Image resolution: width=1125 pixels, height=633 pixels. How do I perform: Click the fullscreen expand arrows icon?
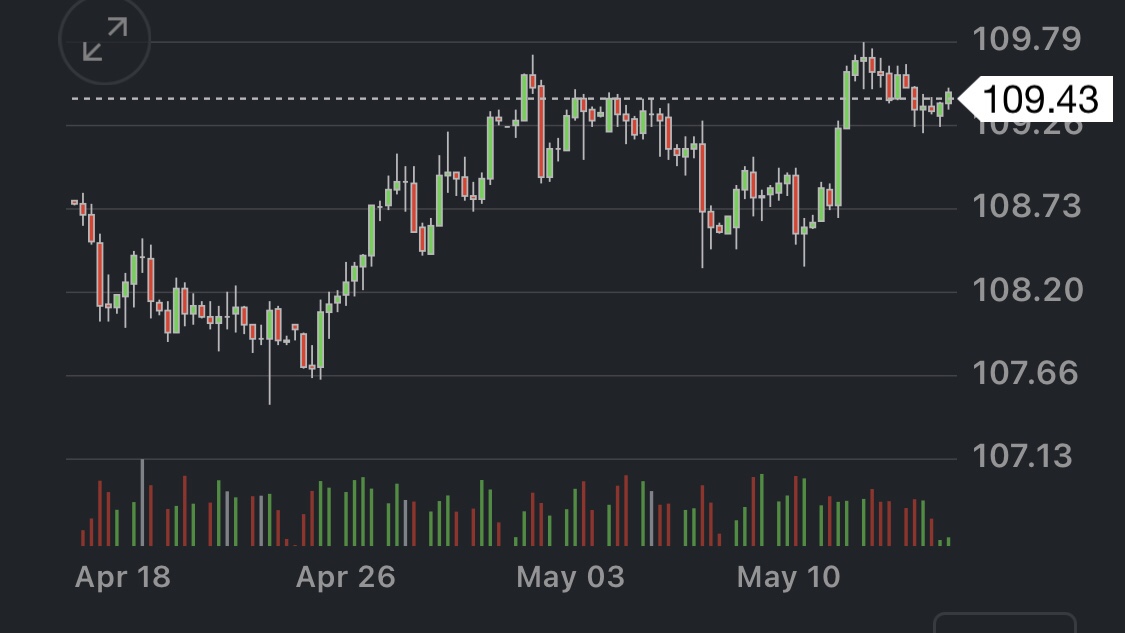click(x=105, y=40)
